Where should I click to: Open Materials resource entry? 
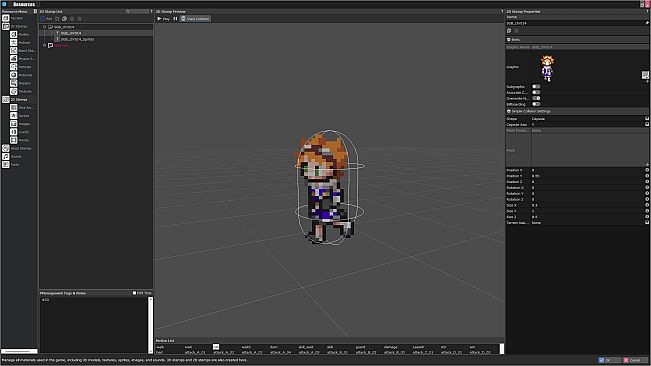click(x=21, y=75)
